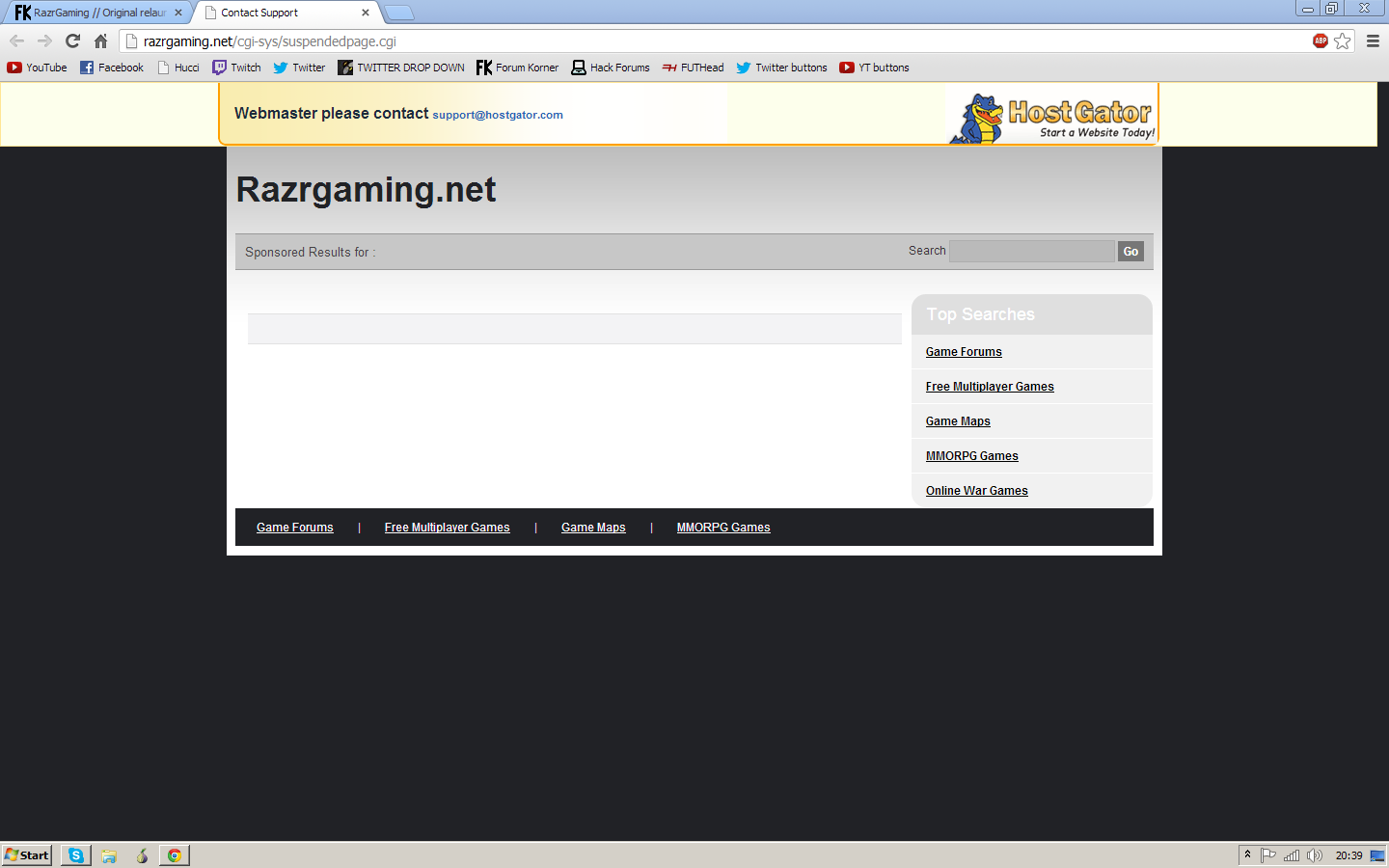1389x868 pixels.
Task: Close the Contact Support tab
Action: 366,13
